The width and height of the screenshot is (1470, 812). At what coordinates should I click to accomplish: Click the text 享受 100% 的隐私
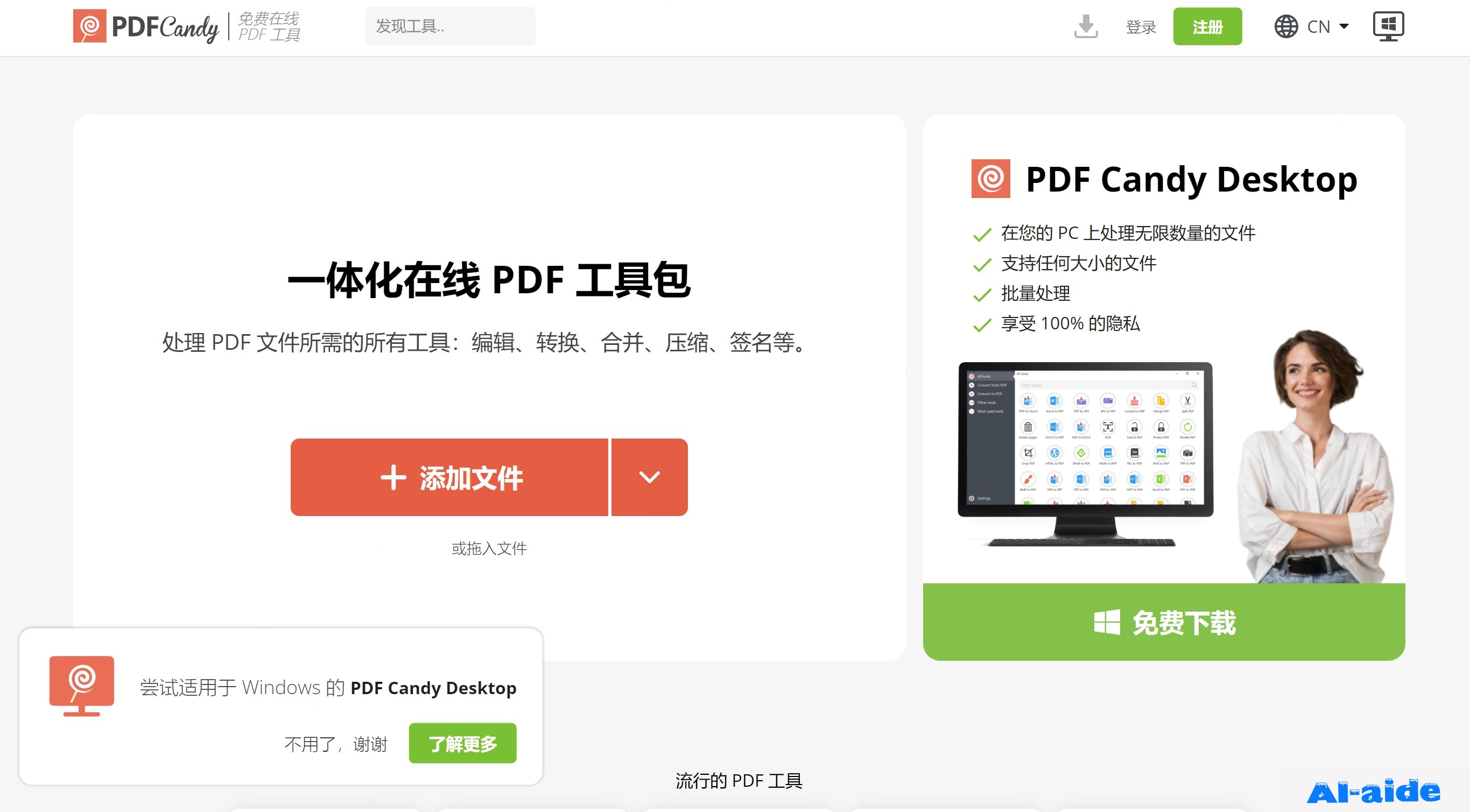(x=1071, y=323)
